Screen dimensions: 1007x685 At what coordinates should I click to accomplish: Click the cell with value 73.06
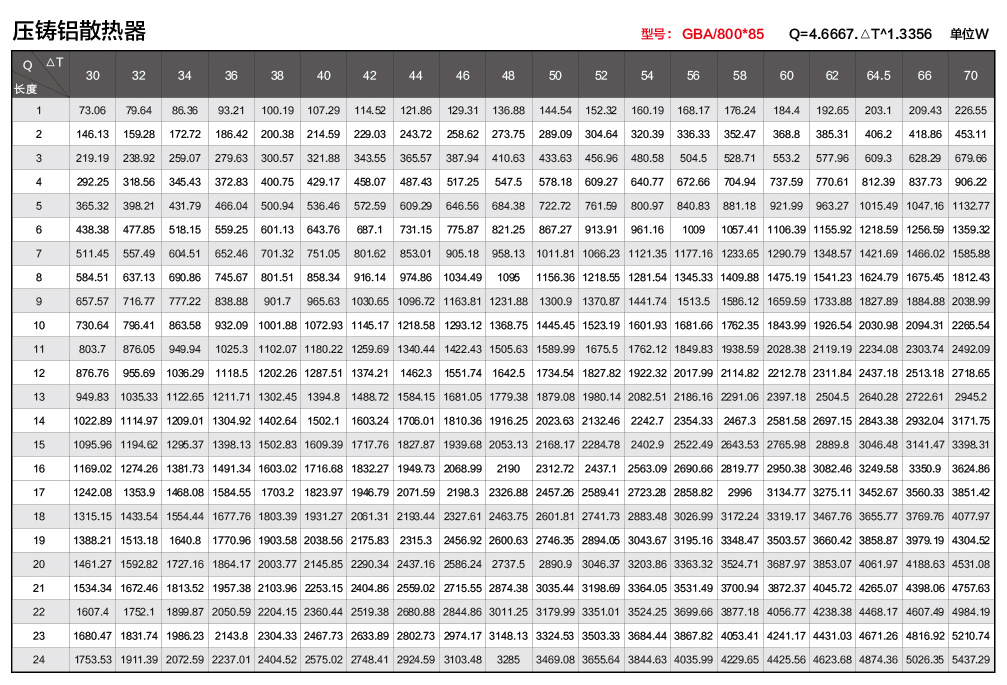click(92, 111)
